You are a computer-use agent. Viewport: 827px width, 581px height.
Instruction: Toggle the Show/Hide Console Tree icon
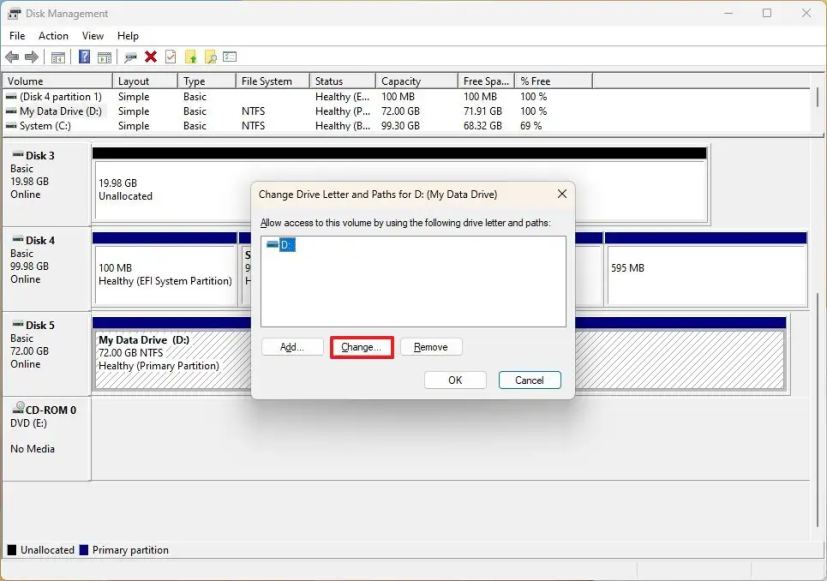57,57
